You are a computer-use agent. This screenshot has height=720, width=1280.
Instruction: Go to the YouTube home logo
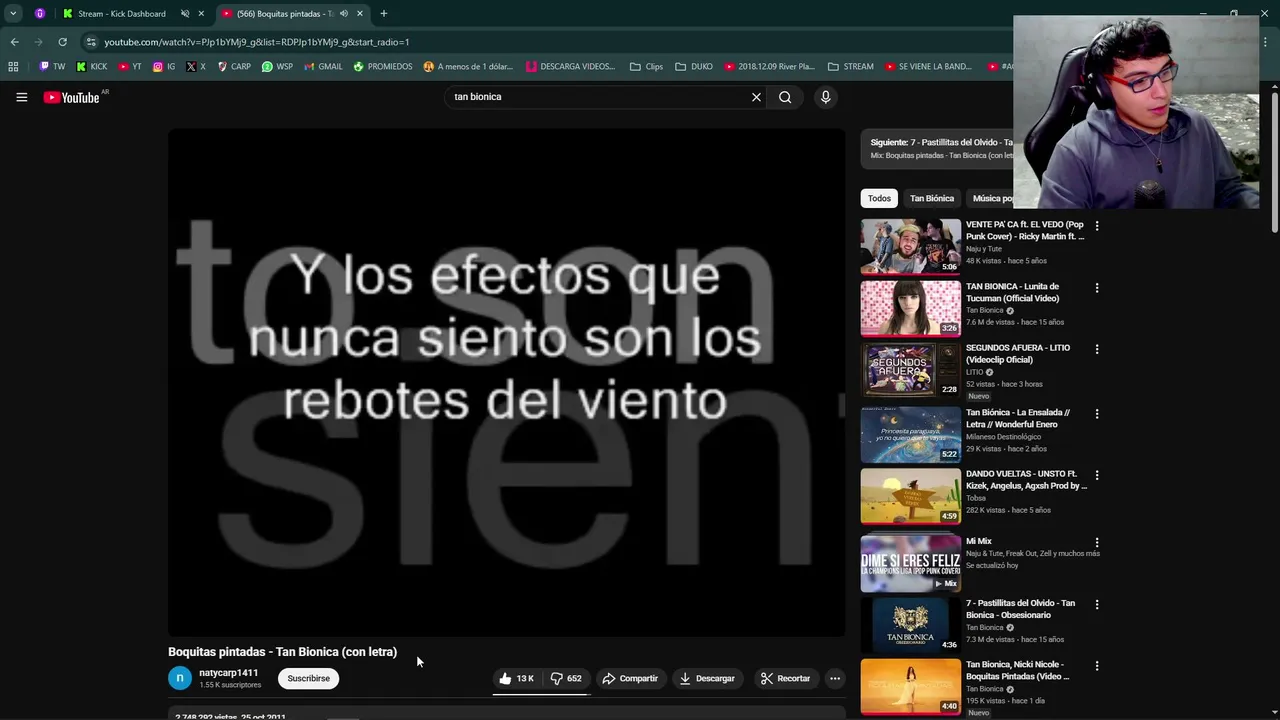[x=72, y=97]
